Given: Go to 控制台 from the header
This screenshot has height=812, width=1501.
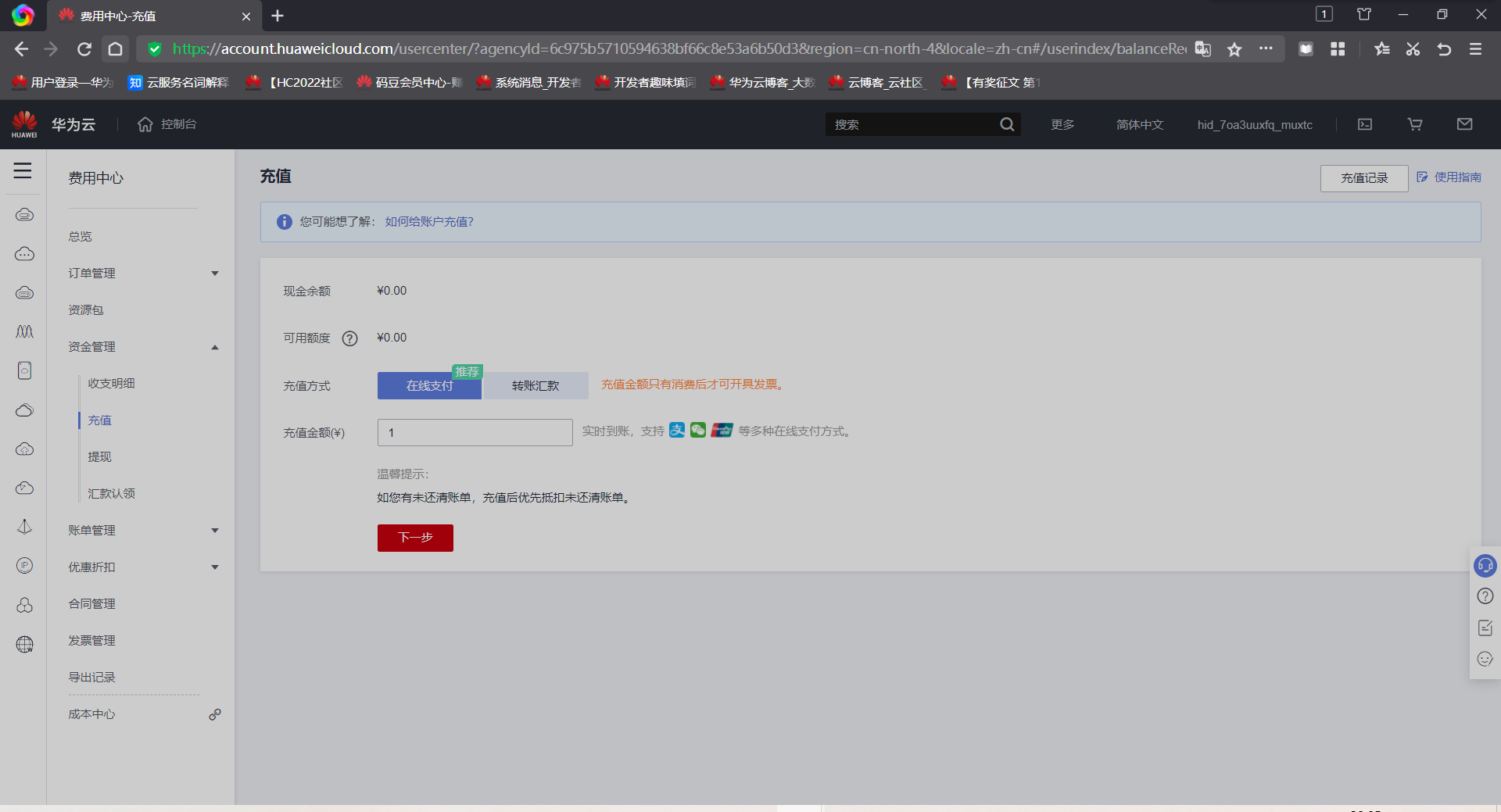Looking at the screenshot, I should (x=167, y=124).
